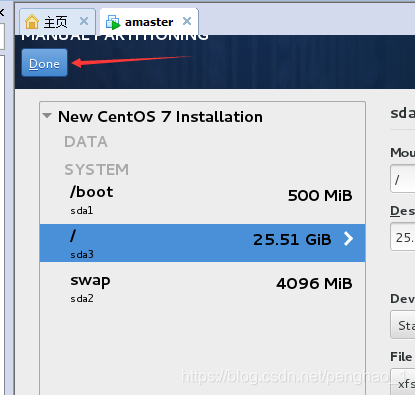Select the swap sda2 partition
This screenshot has width=415, height=395.
pos(202,288)
